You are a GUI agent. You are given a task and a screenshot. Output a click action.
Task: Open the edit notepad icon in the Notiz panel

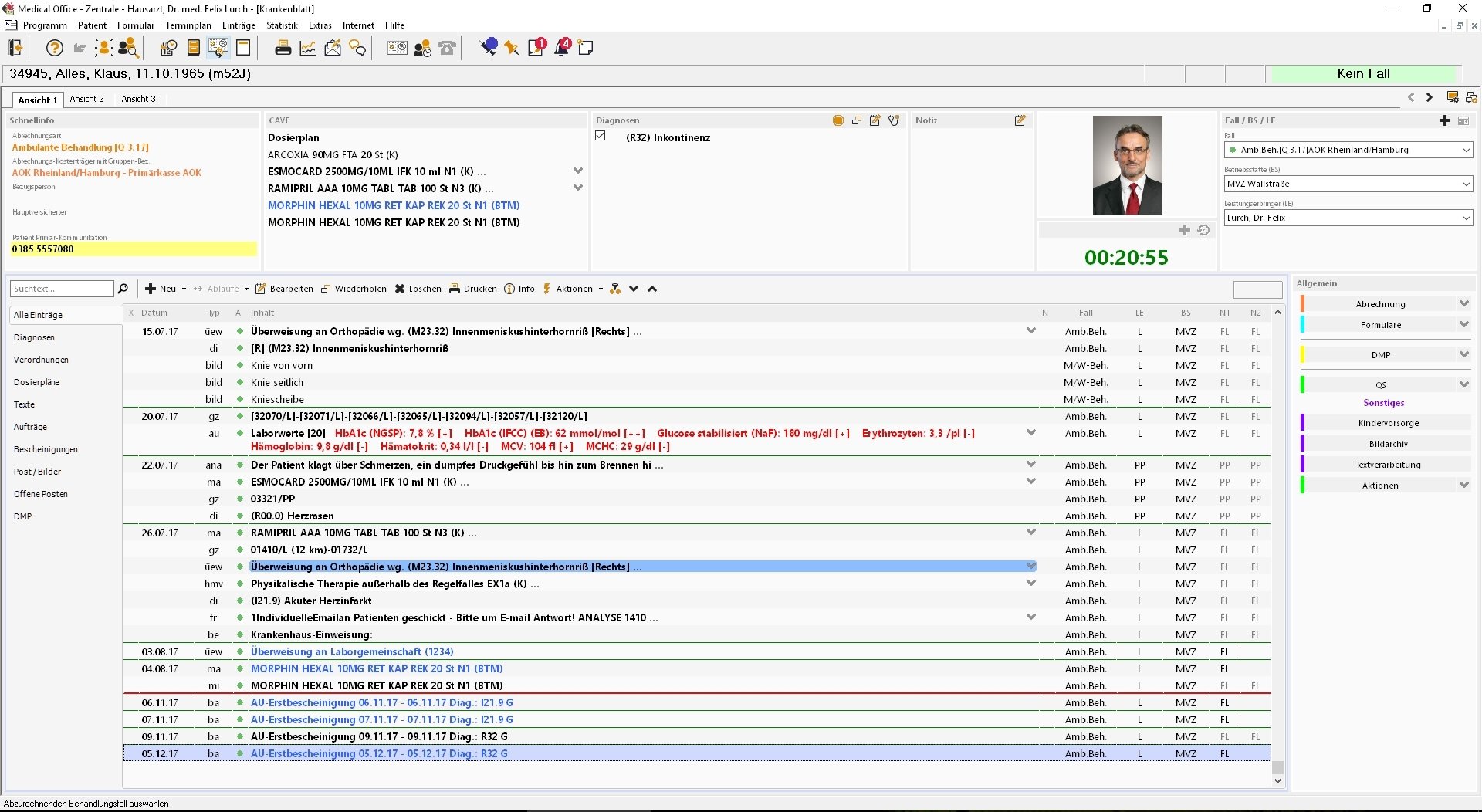(1020, 120)
